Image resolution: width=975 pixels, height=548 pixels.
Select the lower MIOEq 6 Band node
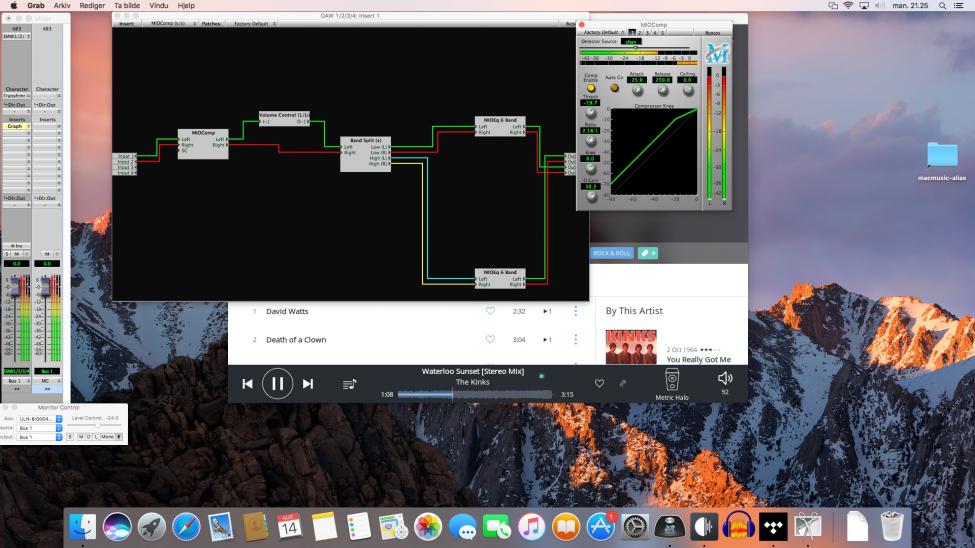click(500, 278)
